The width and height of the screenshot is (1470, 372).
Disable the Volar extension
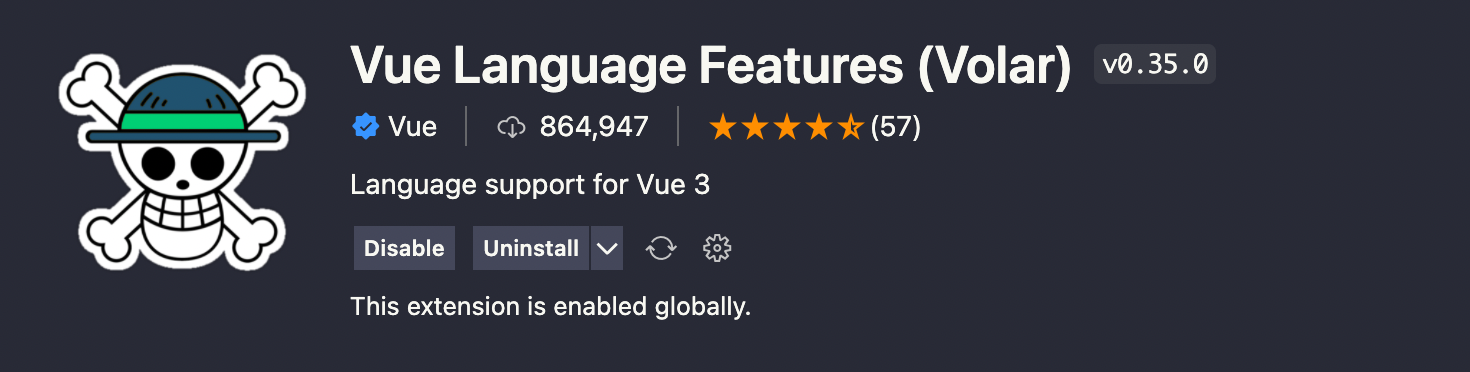click(x=404, y=248)
